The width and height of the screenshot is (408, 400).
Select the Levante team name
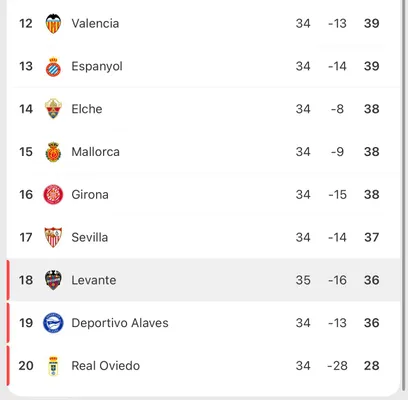[94, 280]
